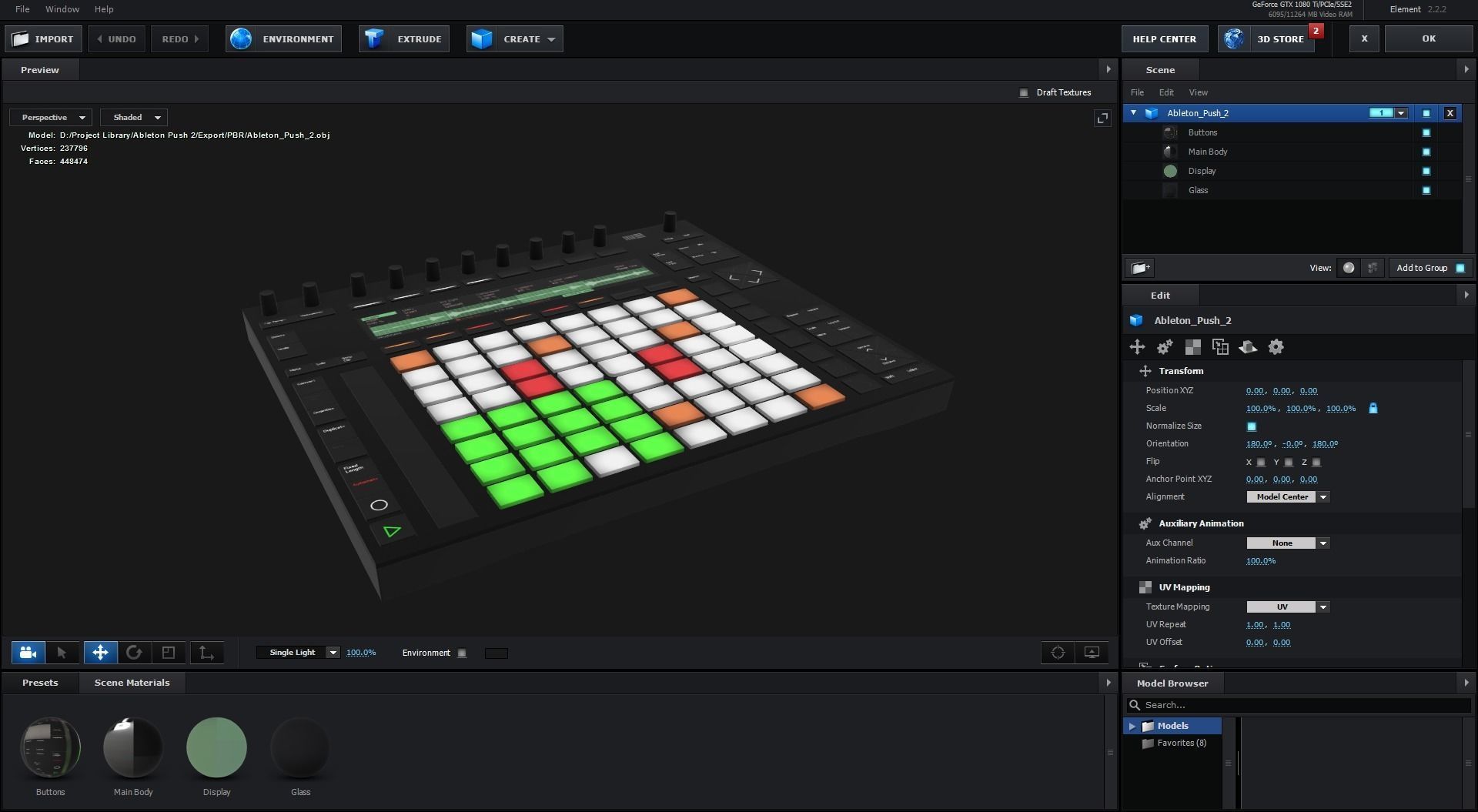Open the File menu in top menu bar
The image size is (1478, 812).
(x=22, y=9)
